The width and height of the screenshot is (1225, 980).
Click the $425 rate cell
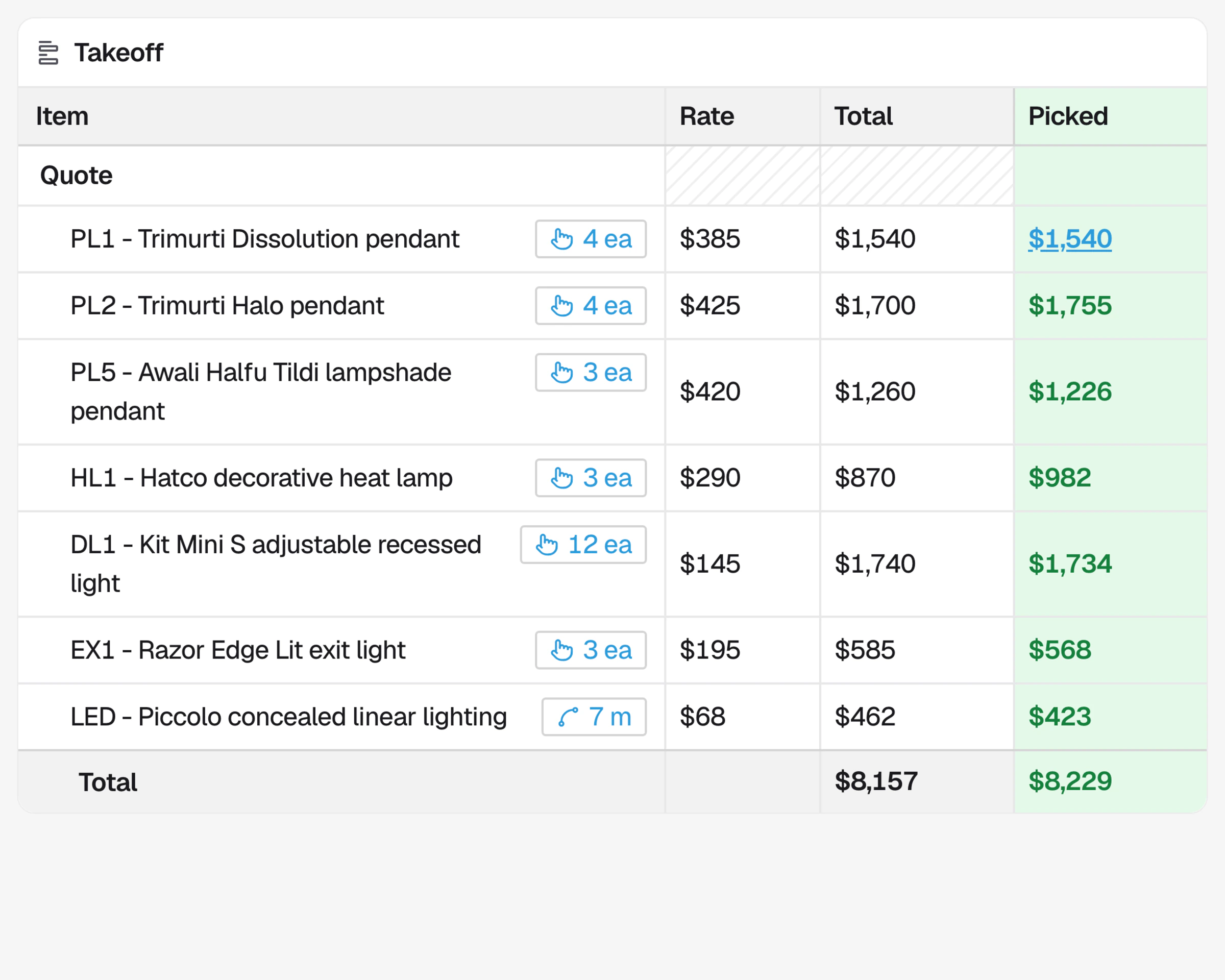(x=743, y=306)
